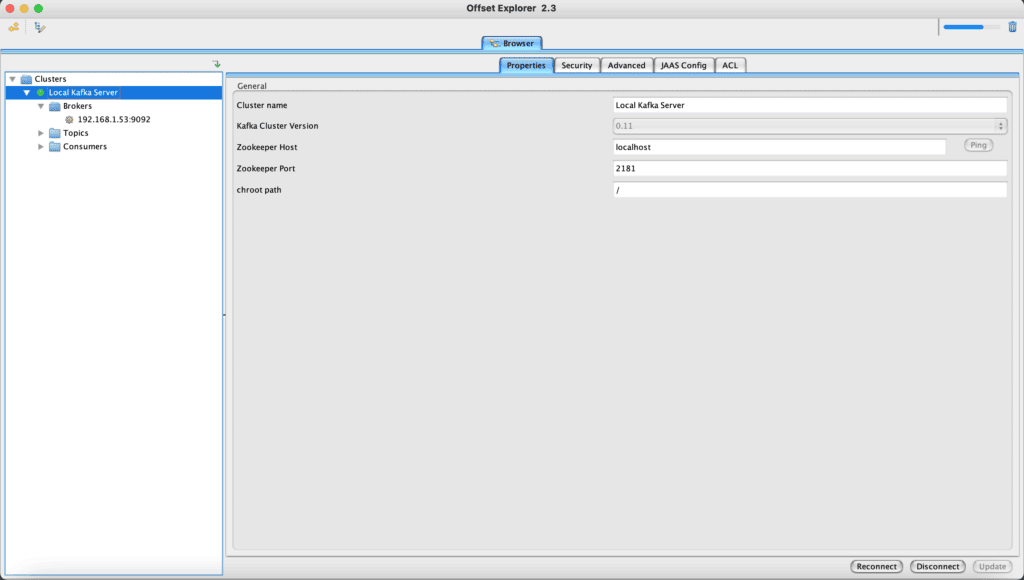This screenshot has height=580, width=1024.
Task: Click the Cluster name input field
Action: point(810,105)
